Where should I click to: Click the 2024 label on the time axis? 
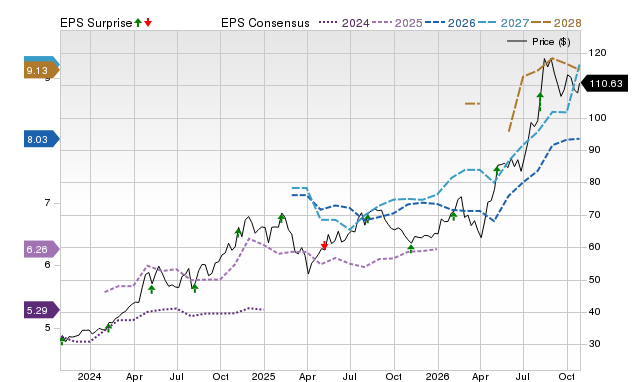click(89, 376)
